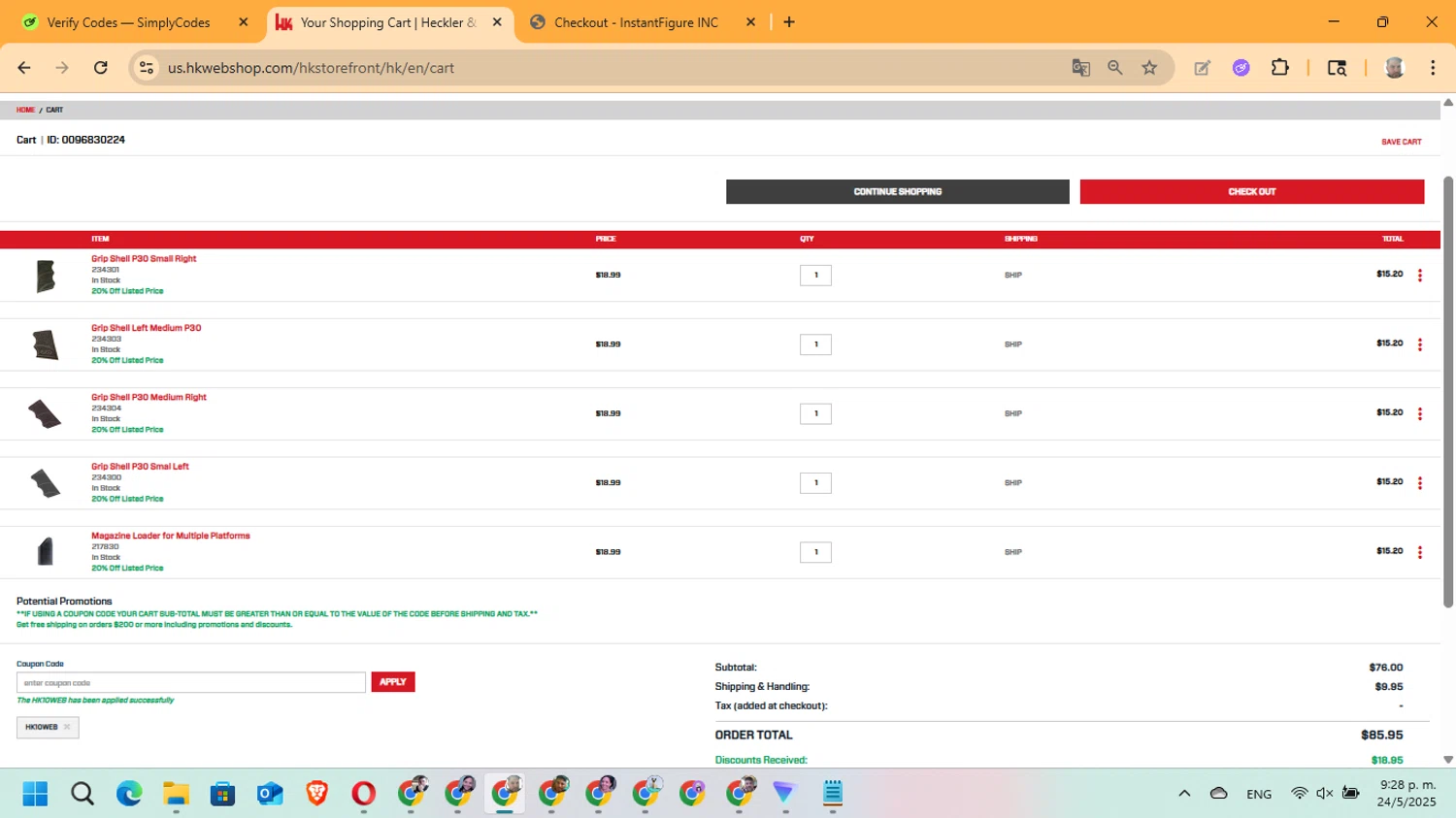Click Grip Shell Left Medium P30 thumbnail

(x=46, y=344)
